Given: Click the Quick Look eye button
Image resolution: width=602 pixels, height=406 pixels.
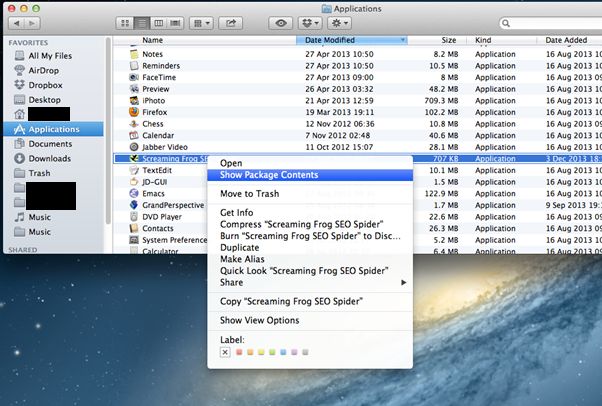Looking at the screenshot, I should (x=281, y=23).
